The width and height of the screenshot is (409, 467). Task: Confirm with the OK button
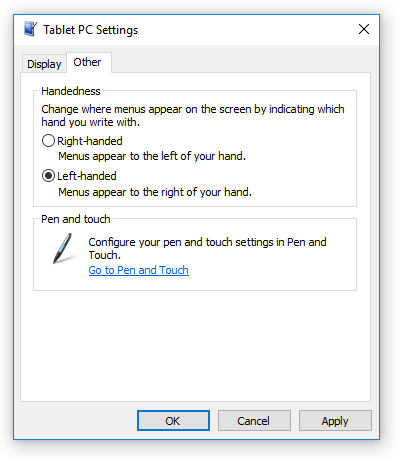click(173, 421)
